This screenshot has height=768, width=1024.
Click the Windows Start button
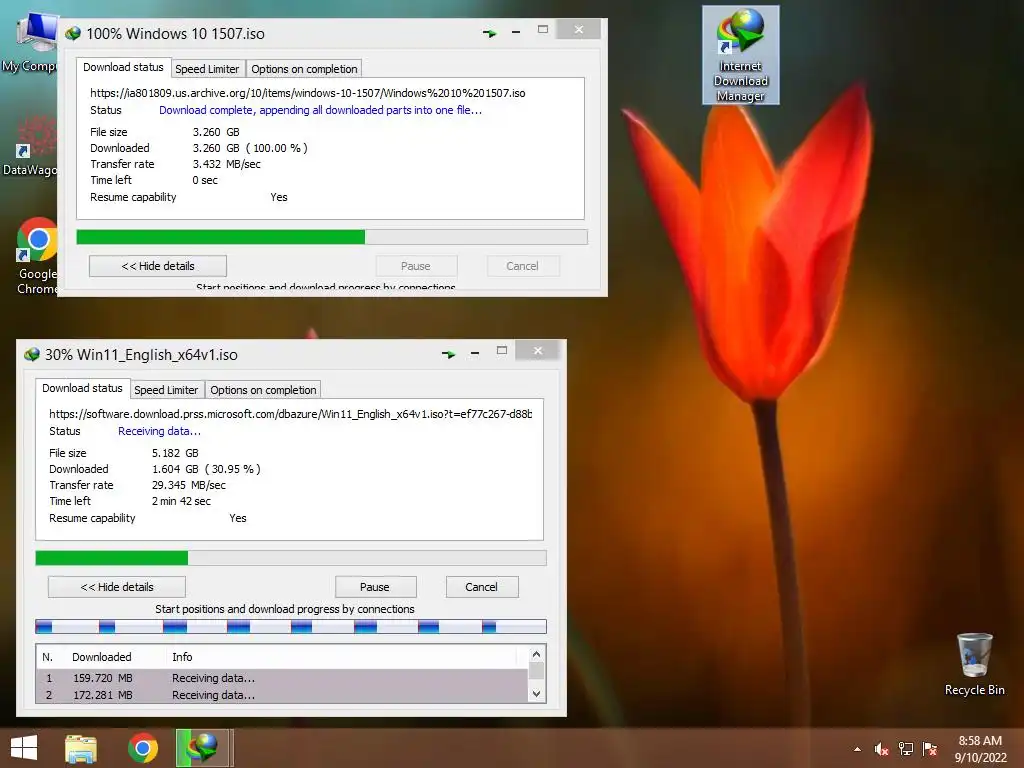(24, 748)
